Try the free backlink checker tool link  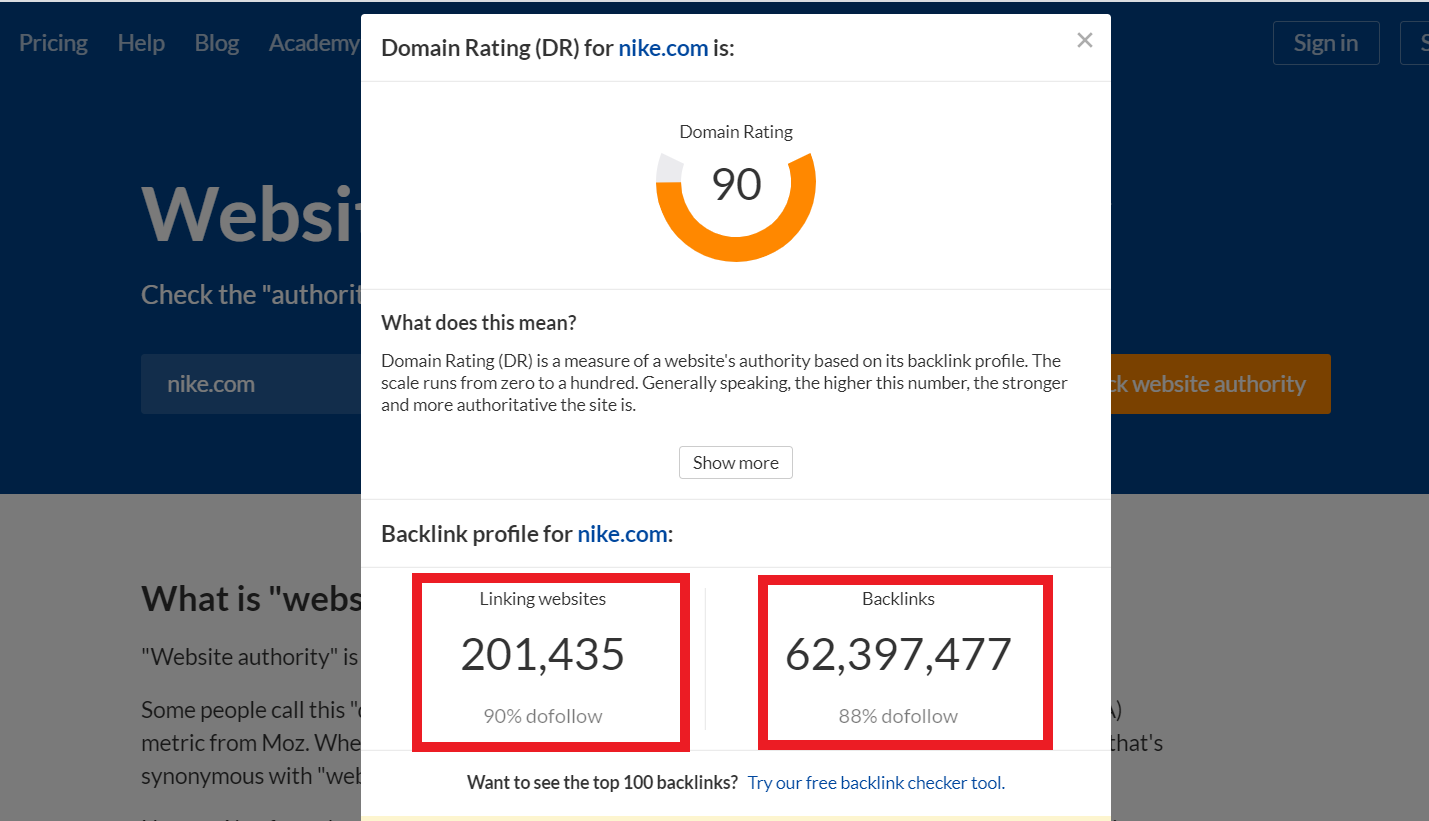pyautogui.click(x=876, y=783)
